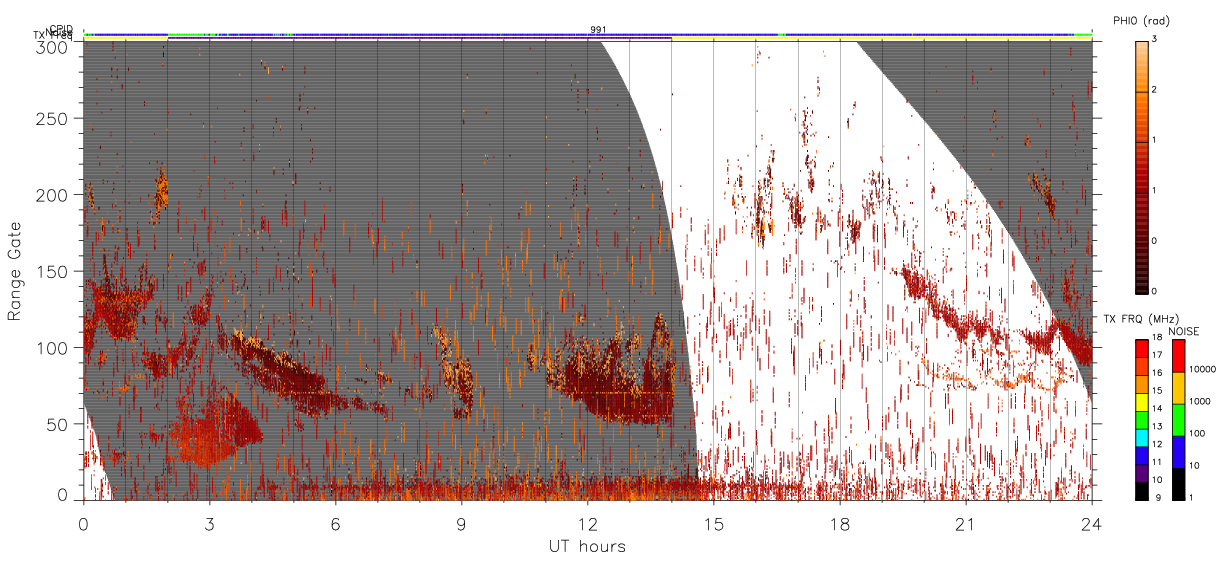Click x-axis tick label 12

click(587, 525)
